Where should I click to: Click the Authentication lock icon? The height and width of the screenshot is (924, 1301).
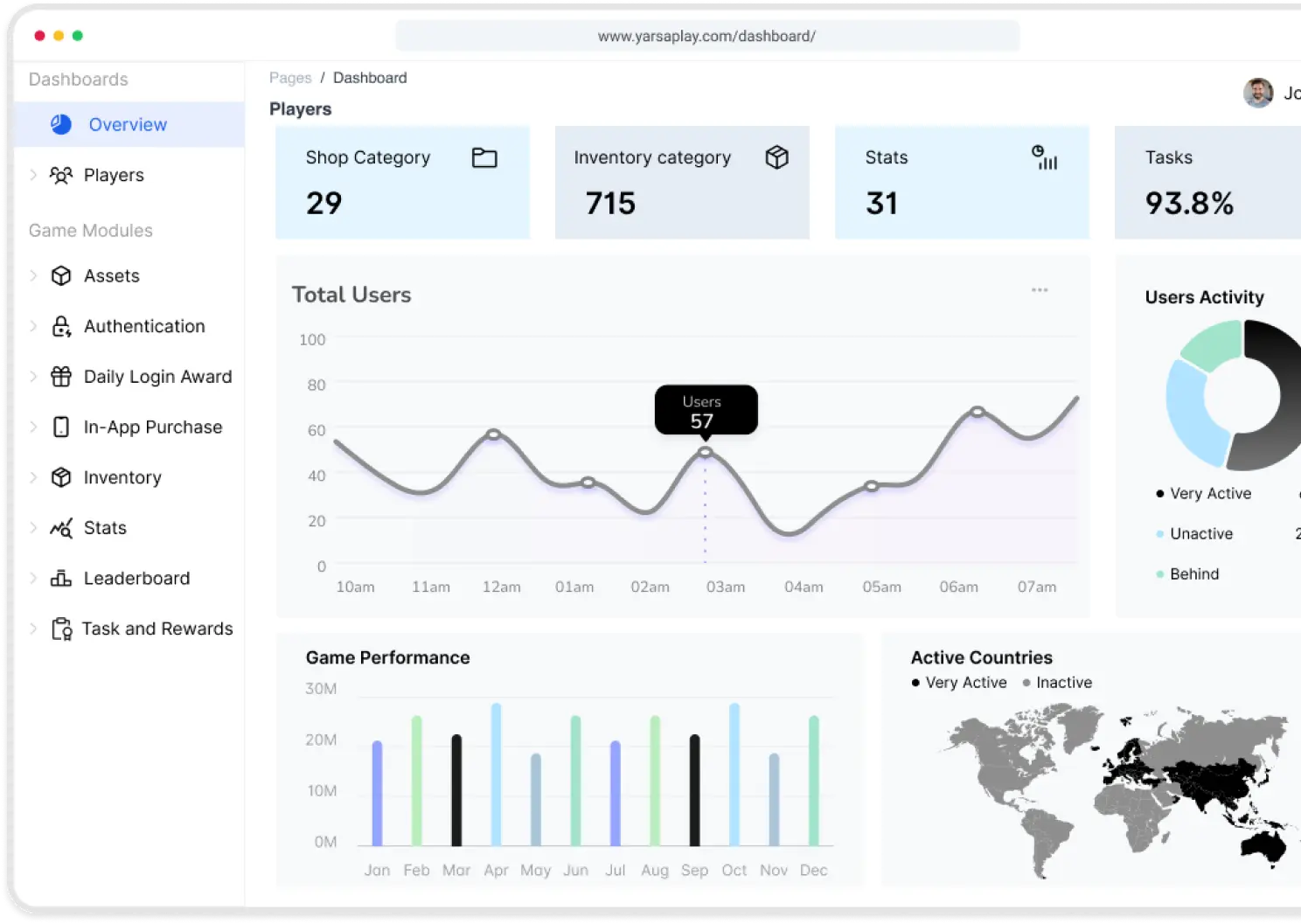pyautogui.click(x=61, y=327)
